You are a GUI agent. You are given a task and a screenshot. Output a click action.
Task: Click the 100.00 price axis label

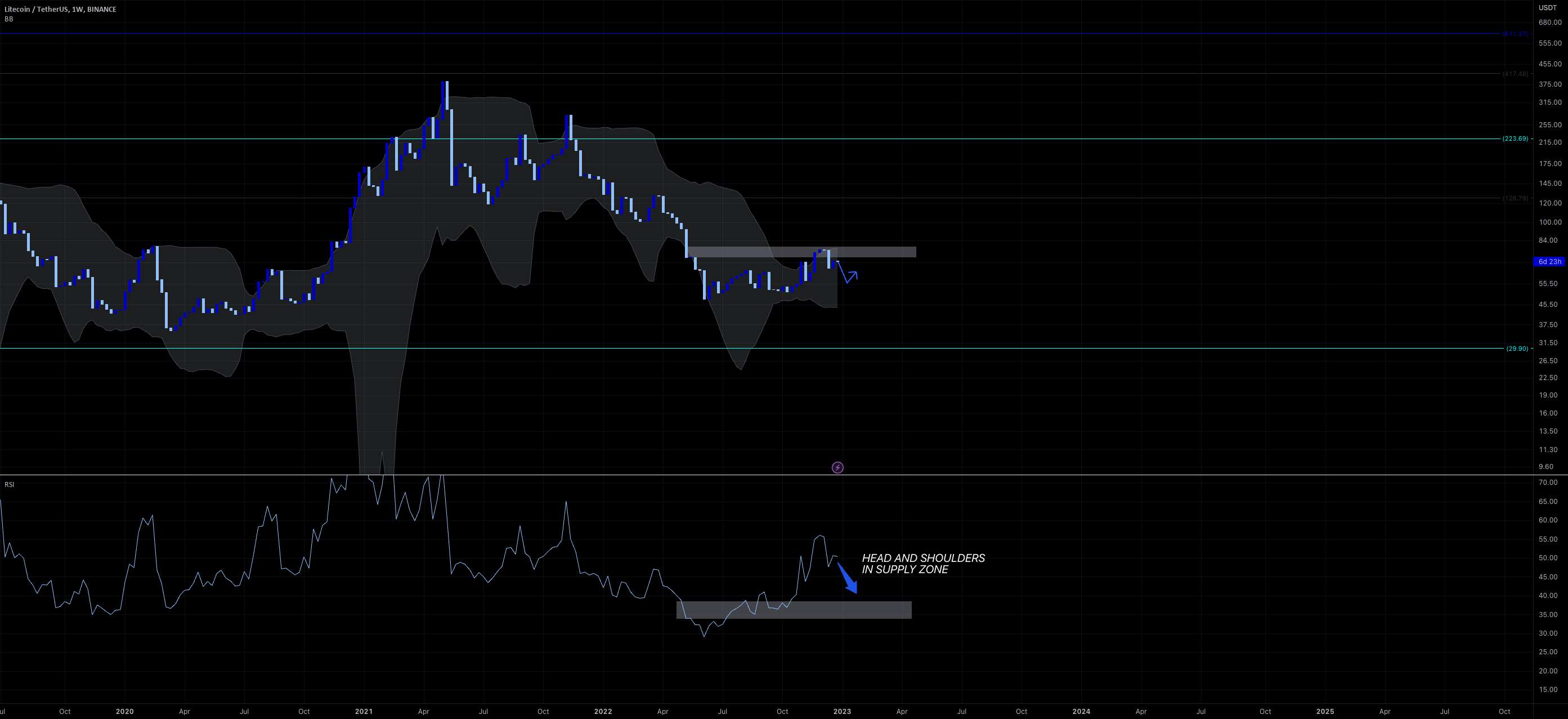[x=1550, y=222]
